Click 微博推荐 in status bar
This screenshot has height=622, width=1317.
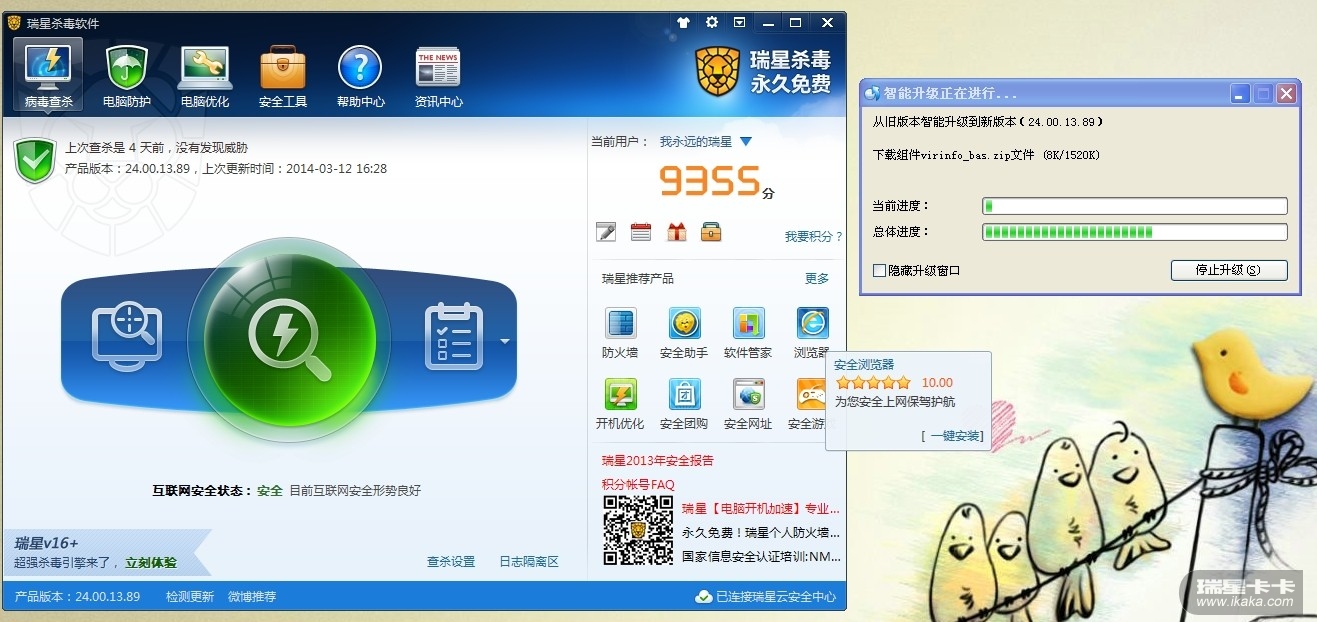pyautogui.click(x=252, y=596)
